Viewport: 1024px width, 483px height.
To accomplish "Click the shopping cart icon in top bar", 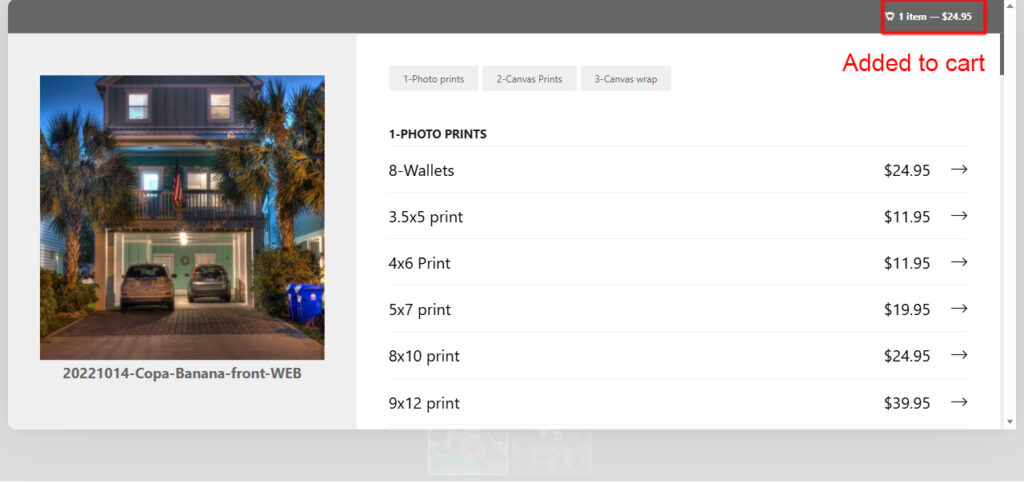I will pyautogui.click(x=890, y=17).
